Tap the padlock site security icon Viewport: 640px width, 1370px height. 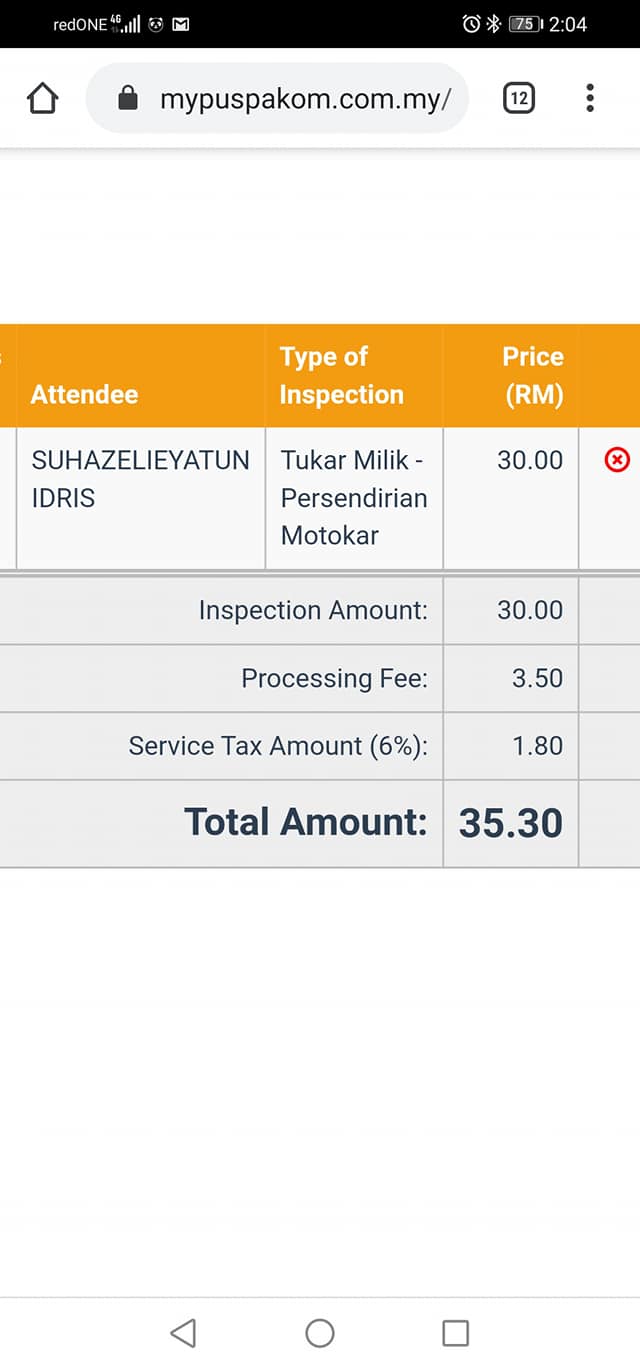(x=127, y=98)
